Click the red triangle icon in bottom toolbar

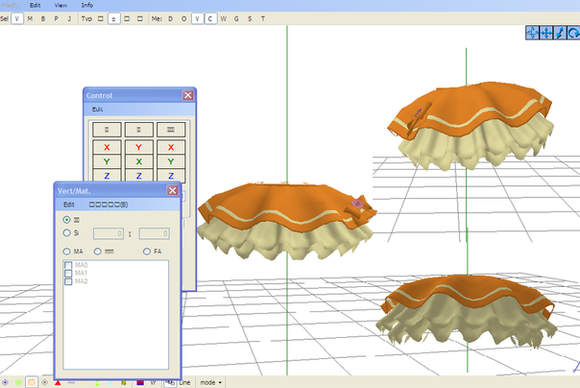click(58, 382)
